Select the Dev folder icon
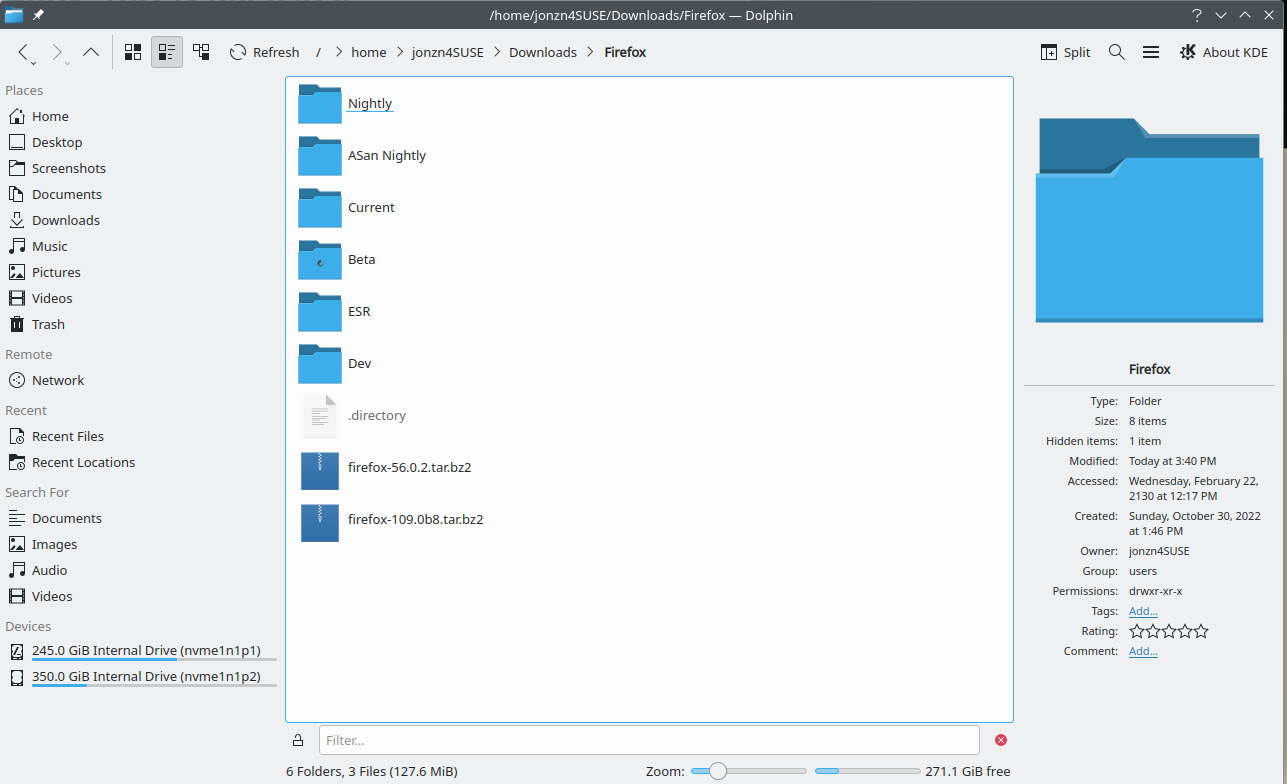1287x784 pixels. pyautogui.click(x=320, y=364)
